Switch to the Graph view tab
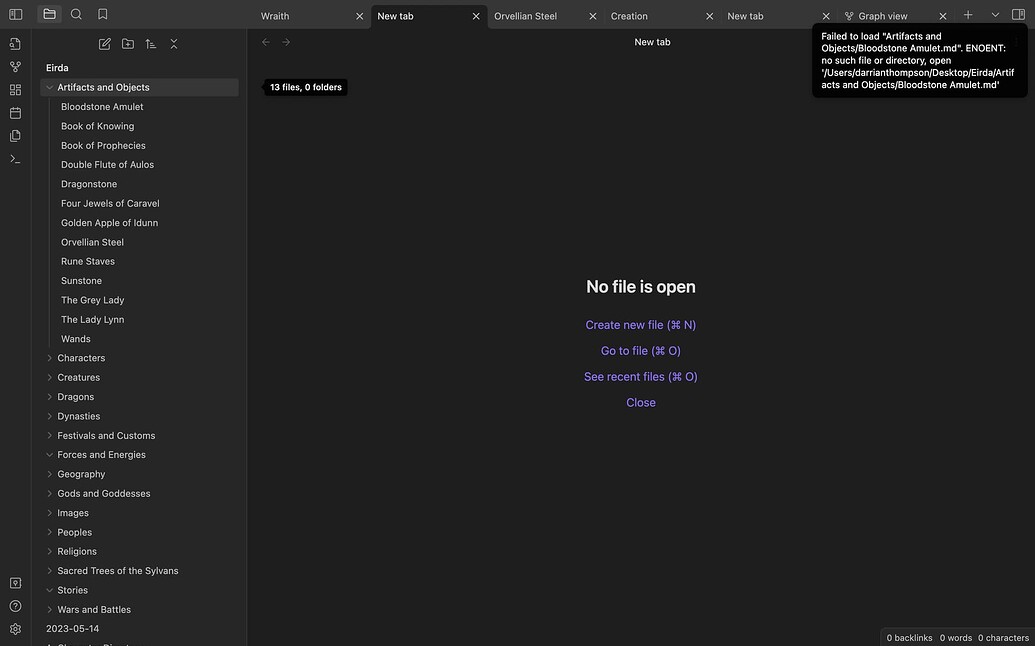The width and height of the screenshot is (1035, 646). tap(882, 16)
